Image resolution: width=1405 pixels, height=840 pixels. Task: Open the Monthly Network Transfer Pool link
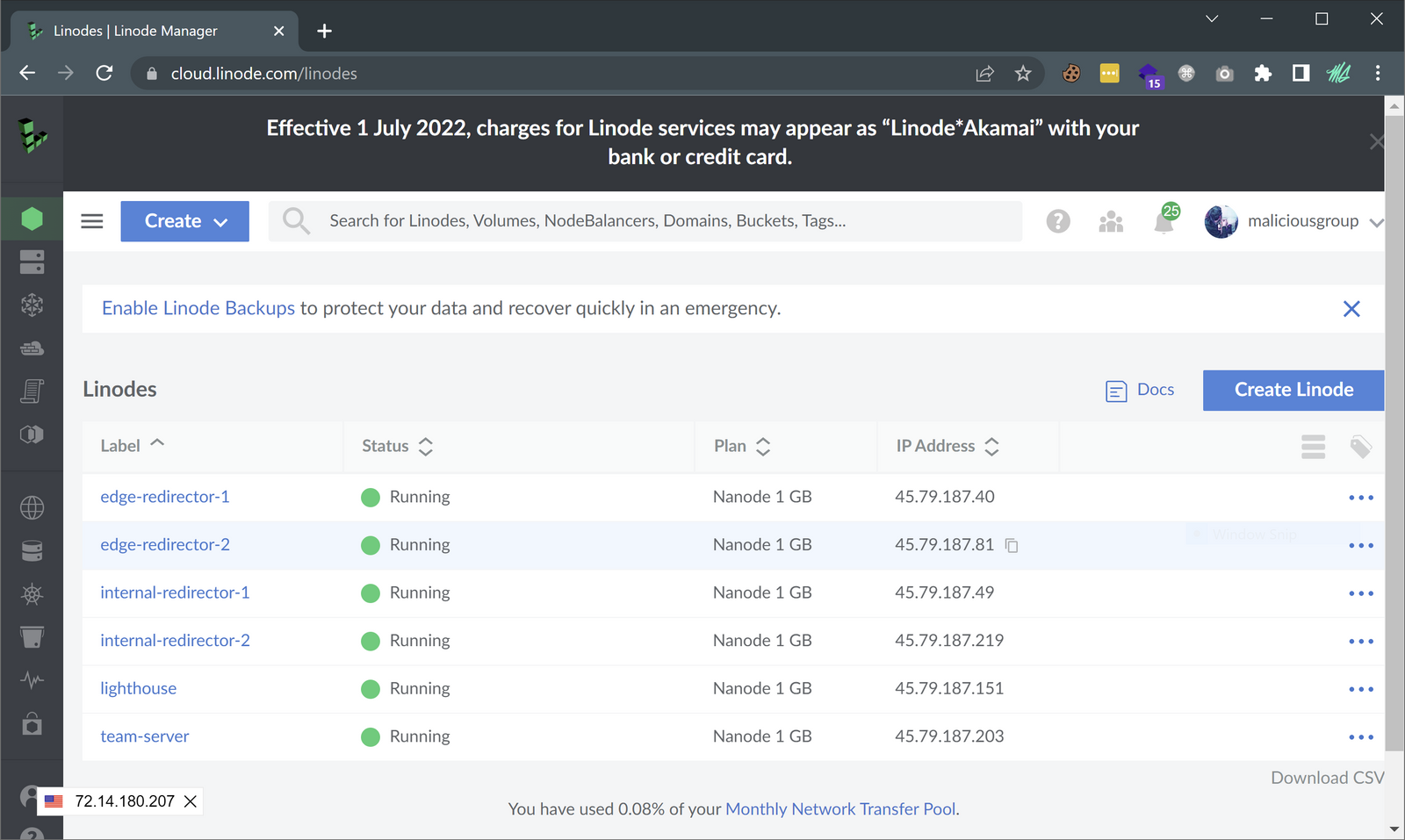click(x=840, y=808)
